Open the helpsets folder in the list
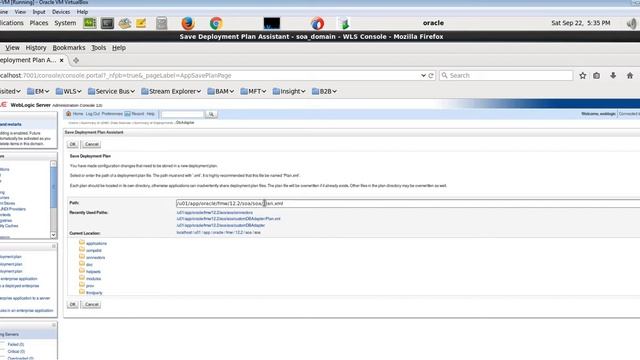Screen dimensions: 640x360 click(x=93, y=271)
